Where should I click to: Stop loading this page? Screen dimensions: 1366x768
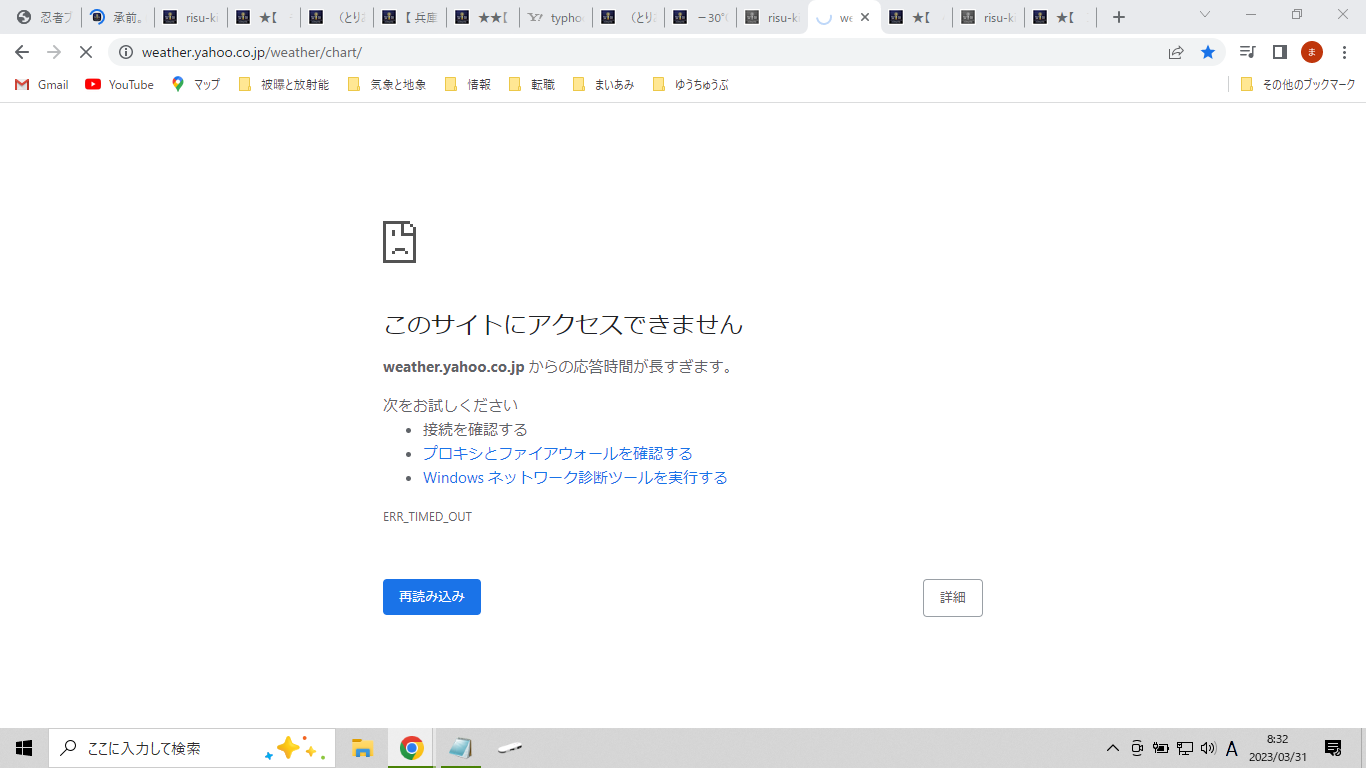coord(86,52)
